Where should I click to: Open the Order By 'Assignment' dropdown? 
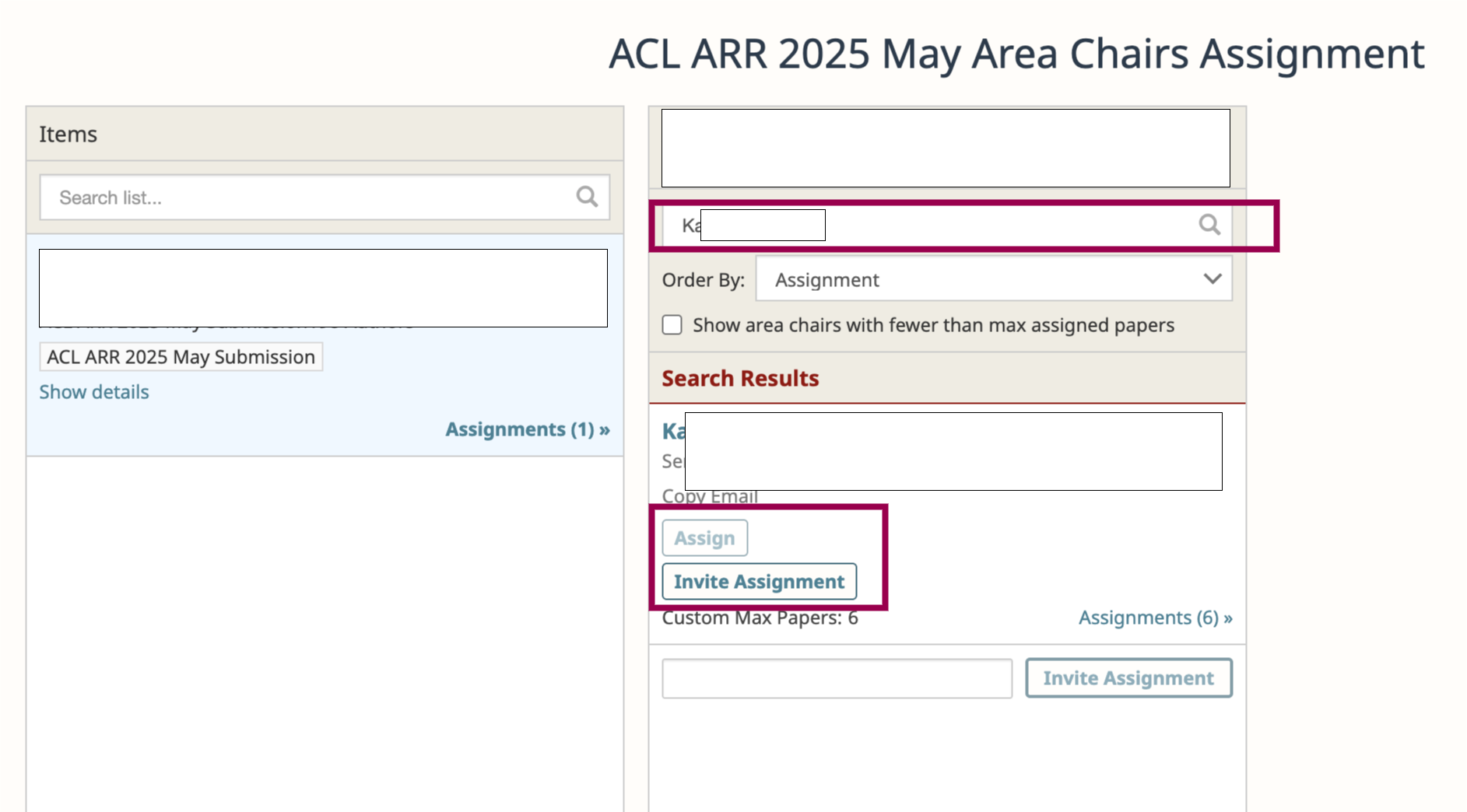(x=994, y=279)
